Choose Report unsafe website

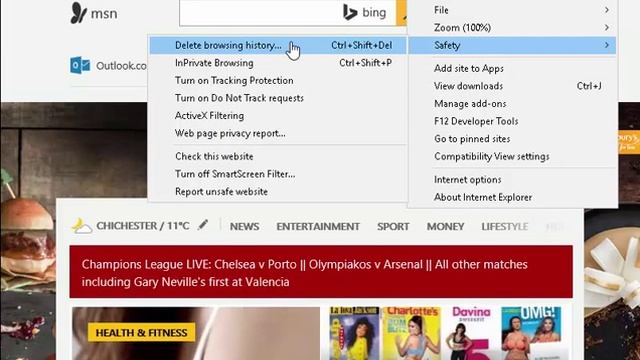click(278, 191)
